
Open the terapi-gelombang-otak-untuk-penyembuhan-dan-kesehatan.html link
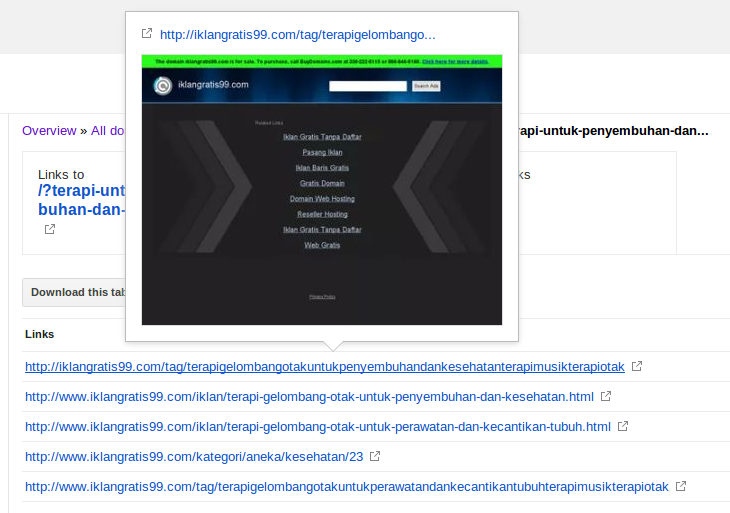[309, 397]
